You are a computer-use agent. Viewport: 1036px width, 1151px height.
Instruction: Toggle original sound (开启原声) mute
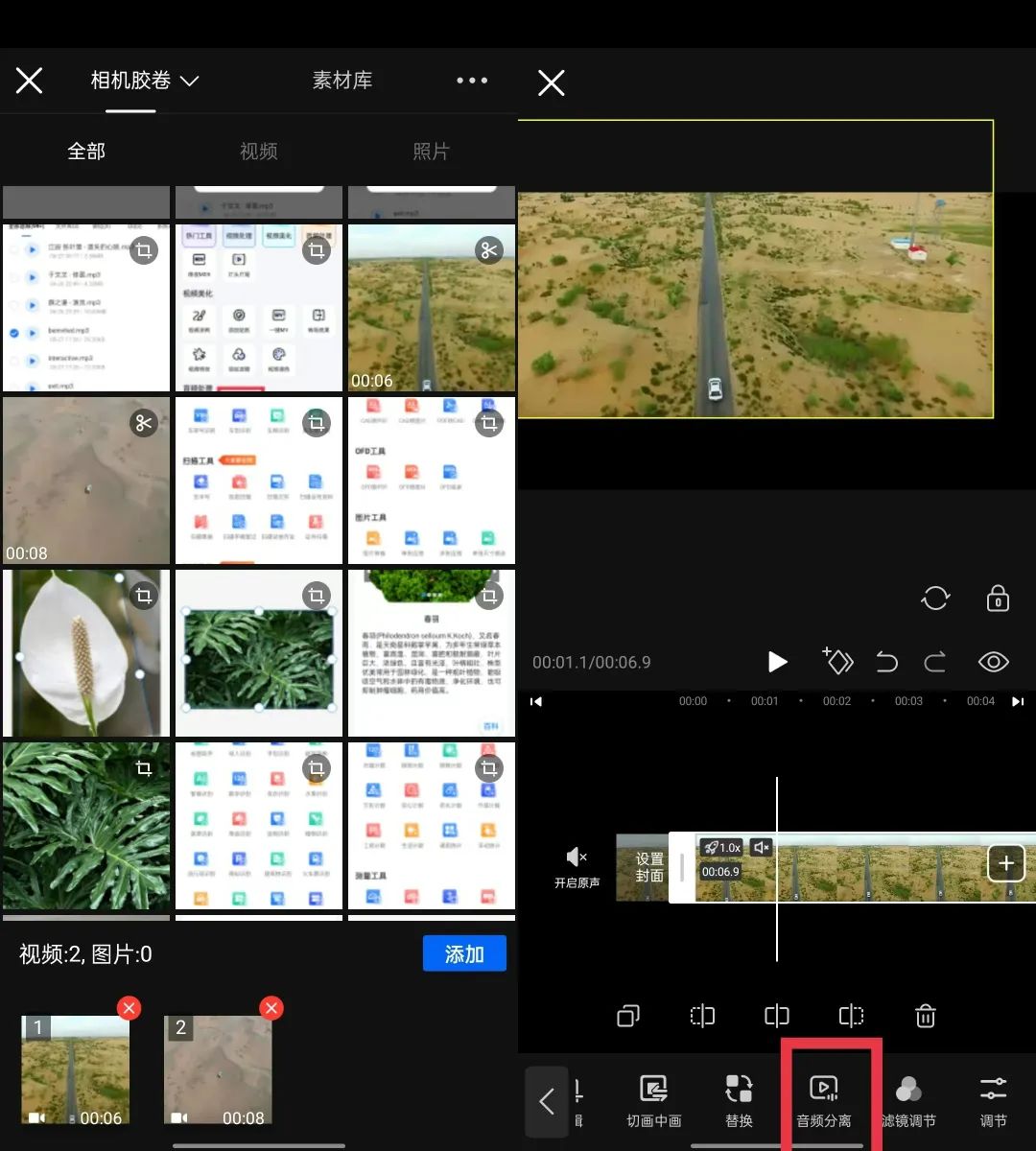tap(577, 866)
